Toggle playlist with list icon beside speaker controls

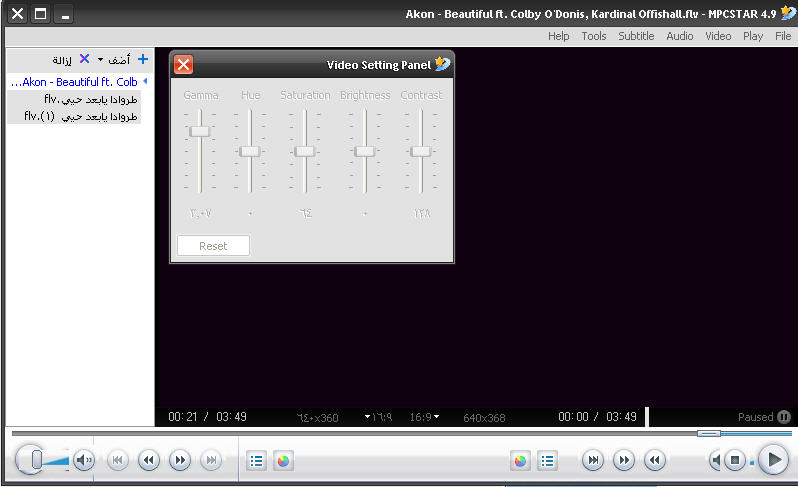point(257,460)
